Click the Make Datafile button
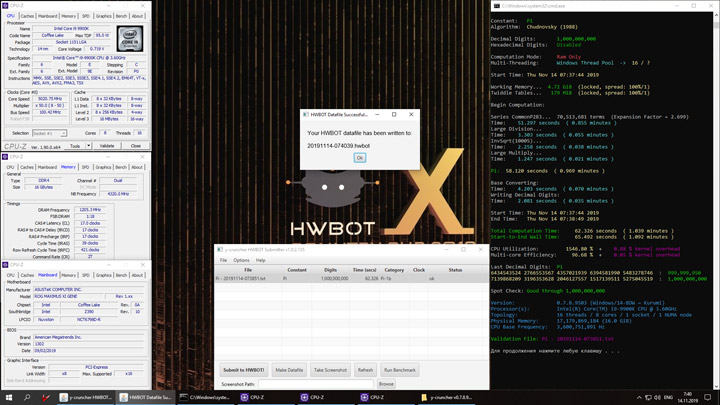 [289, 370]
